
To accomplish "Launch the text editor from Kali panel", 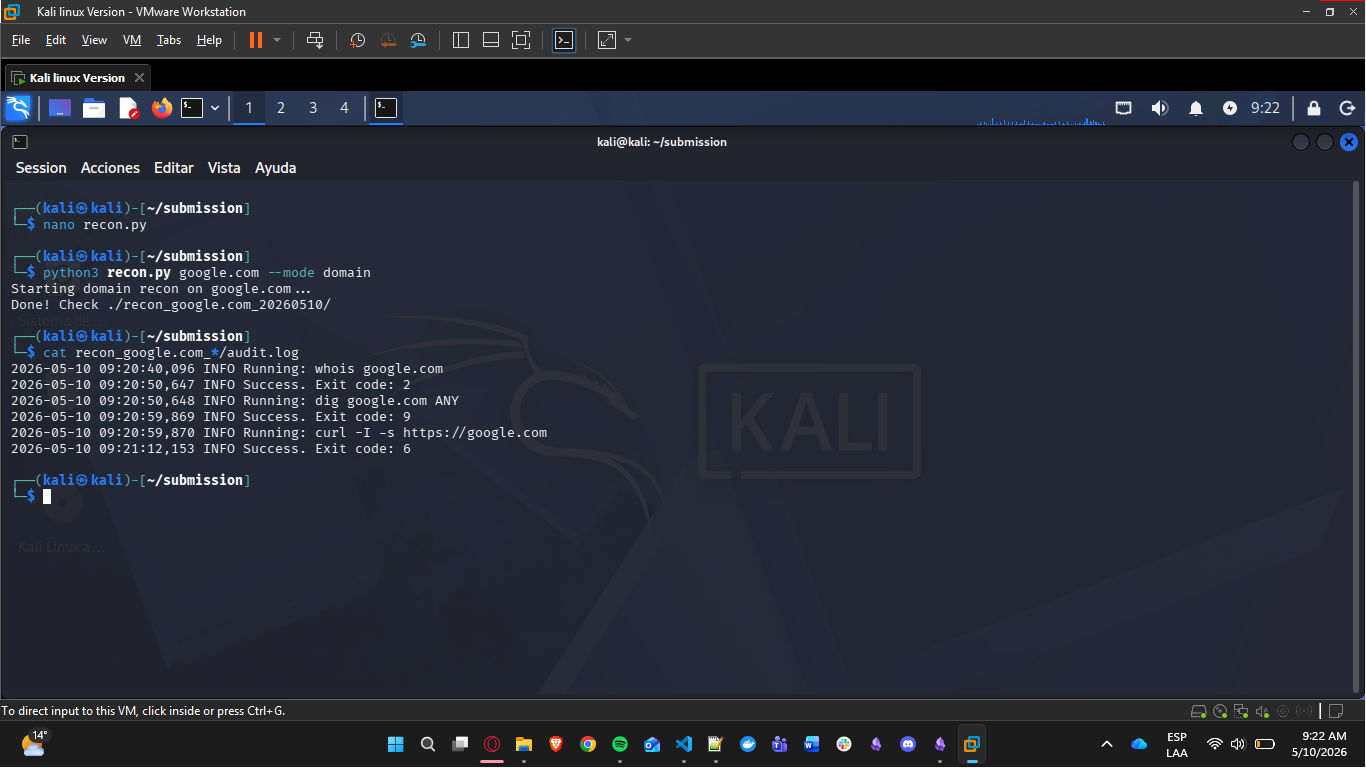I will pyautogui.click(x=128, y=108).
